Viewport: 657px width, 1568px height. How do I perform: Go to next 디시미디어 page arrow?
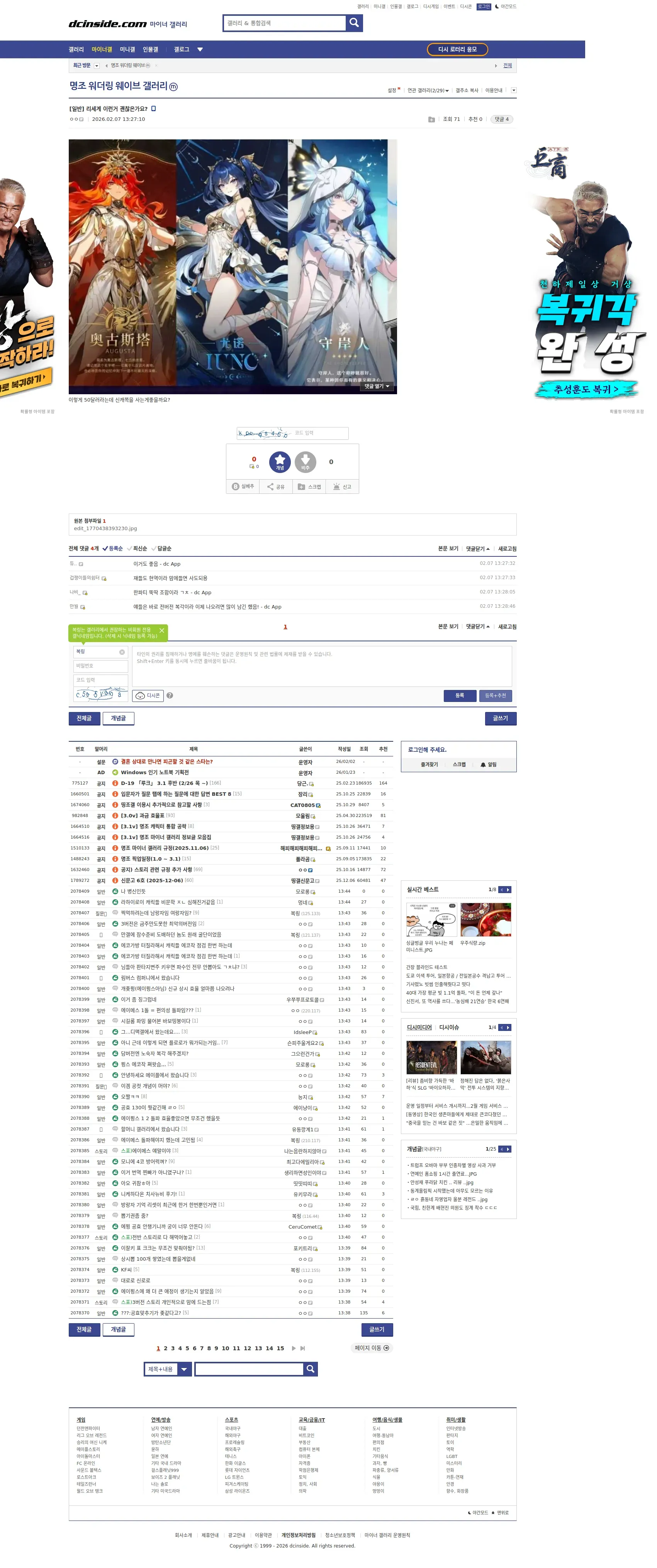(x=508, y=1027)
